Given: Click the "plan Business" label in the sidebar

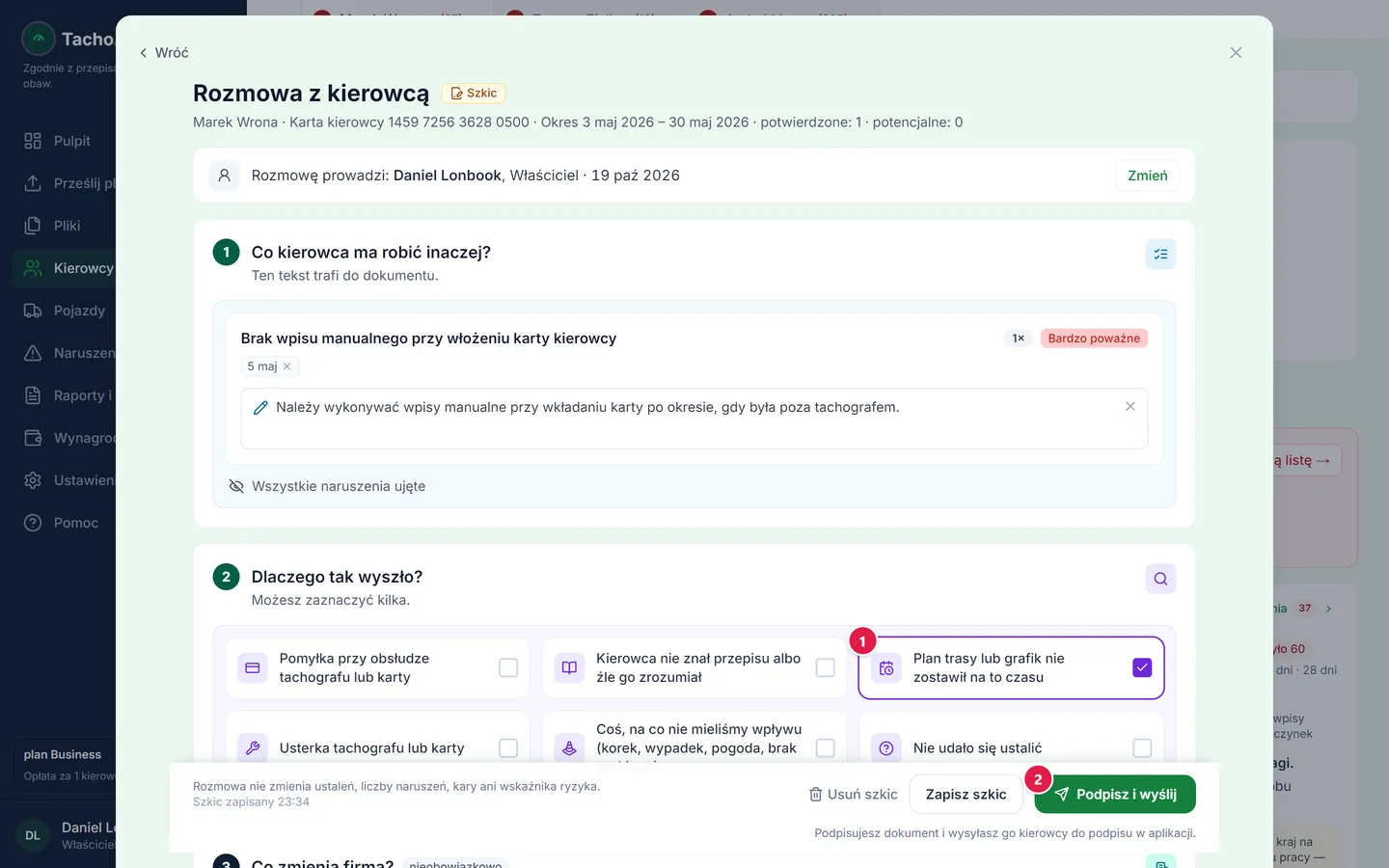Looking at the screenshot, I should tap(63, 755).
